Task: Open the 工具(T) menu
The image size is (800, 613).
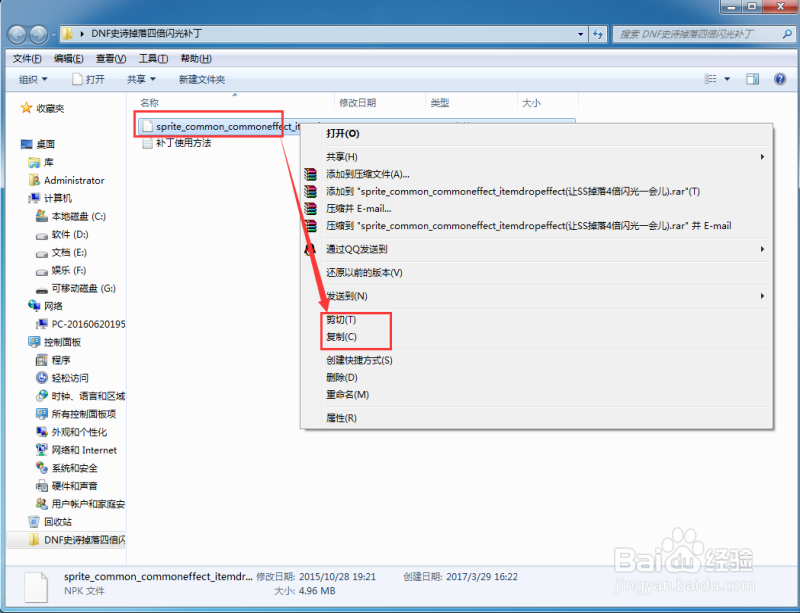Action: pyautogui.click(x=153, y=59)
